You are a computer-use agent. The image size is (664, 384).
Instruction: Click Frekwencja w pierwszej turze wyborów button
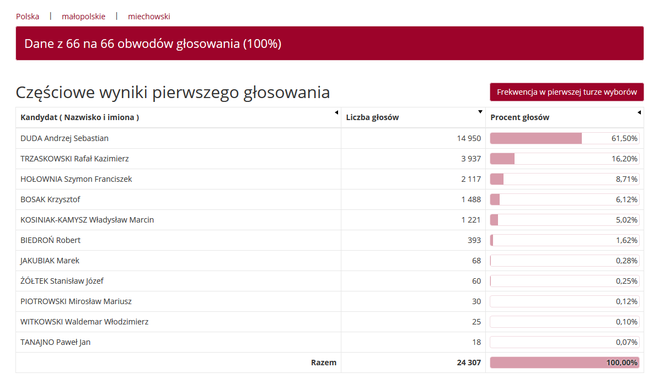tap(567, 92)
